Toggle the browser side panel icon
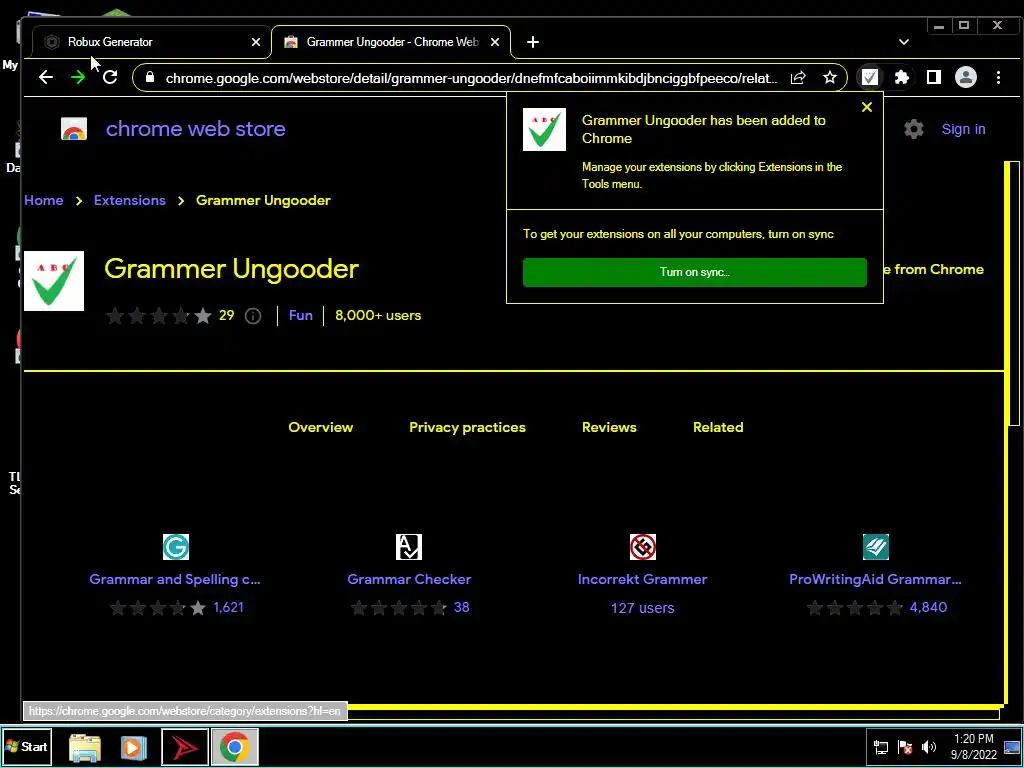Viewport: 1024px width, 768px height. 934,78
